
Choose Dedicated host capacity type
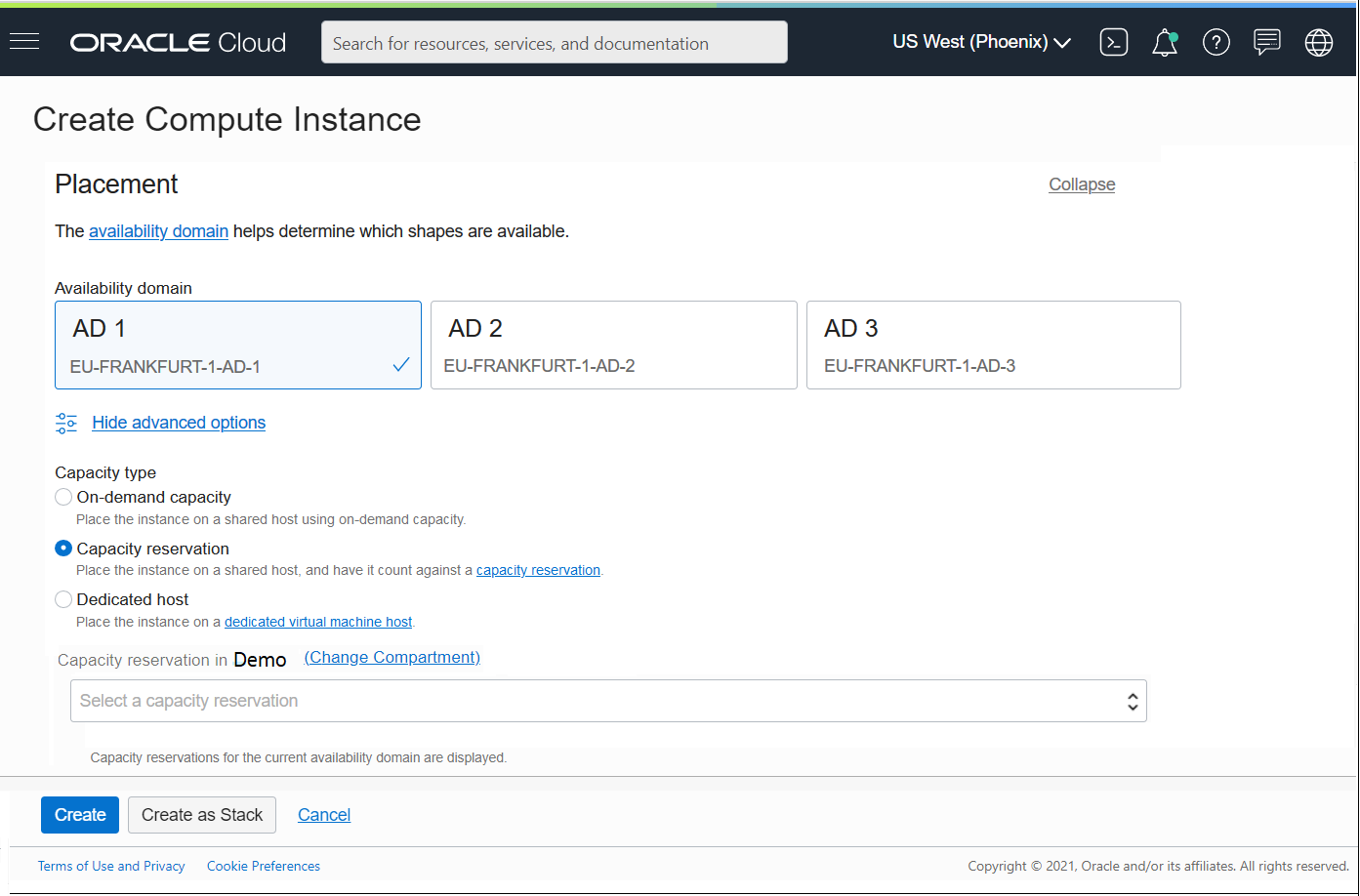[62, 598]
